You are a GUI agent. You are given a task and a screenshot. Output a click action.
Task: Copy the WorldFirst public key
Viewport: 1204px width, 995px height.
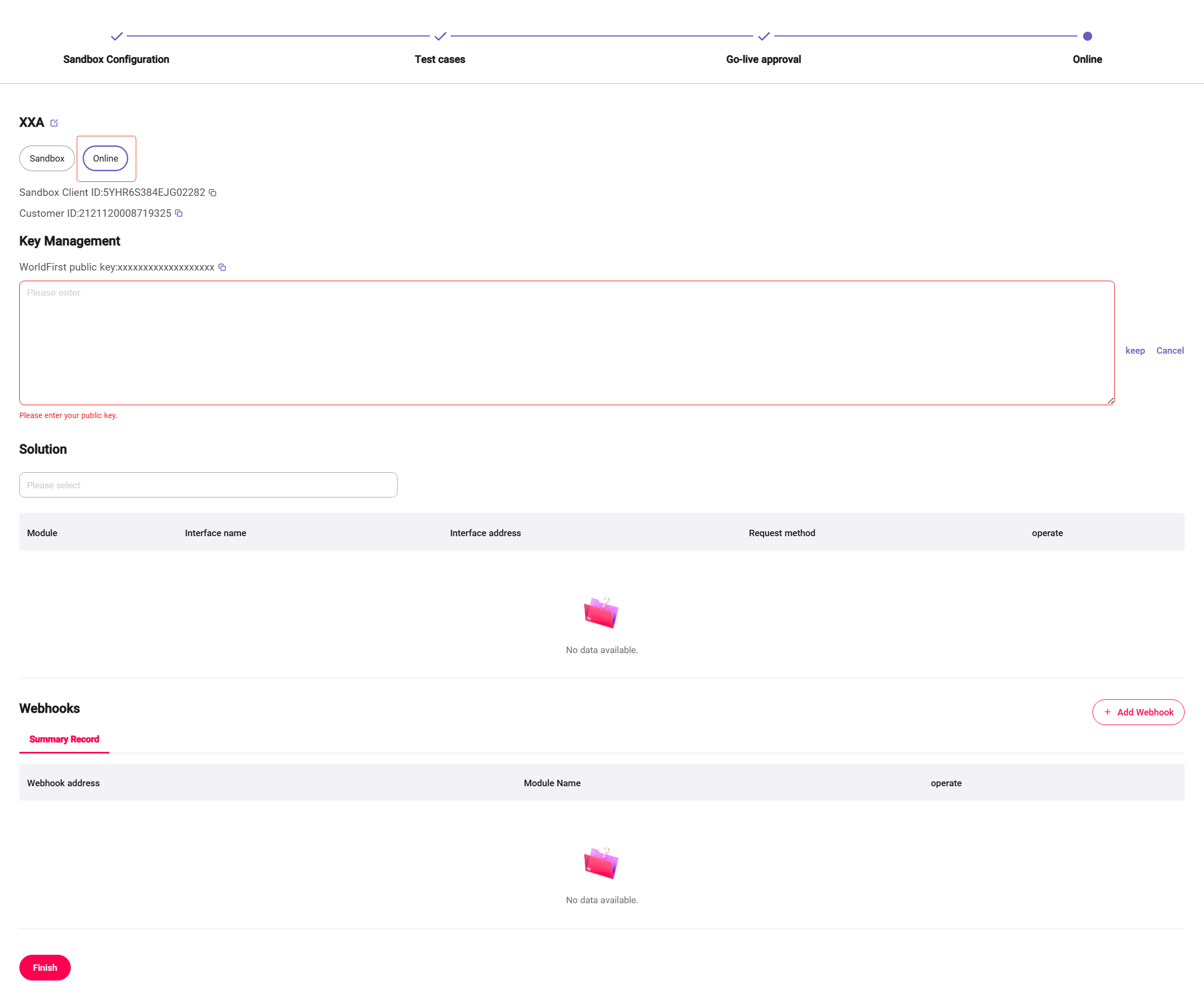coord(222,267)
